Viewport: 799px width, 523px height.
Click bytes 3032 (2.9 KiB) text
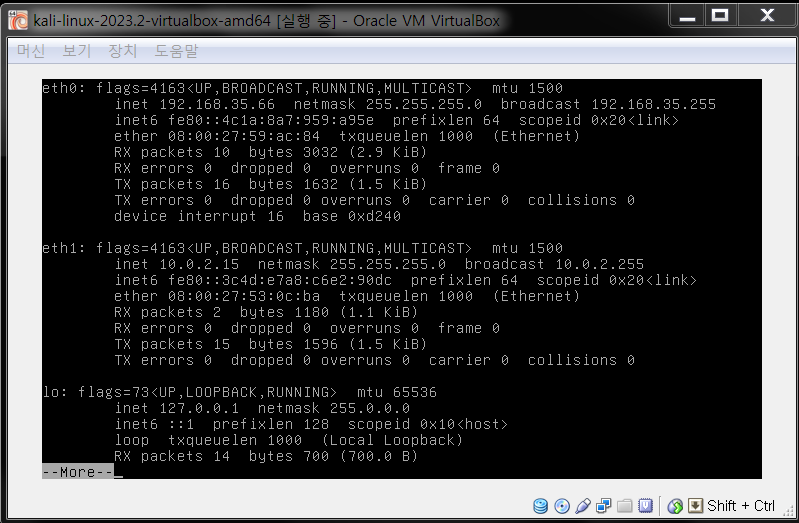coord(338,152)
